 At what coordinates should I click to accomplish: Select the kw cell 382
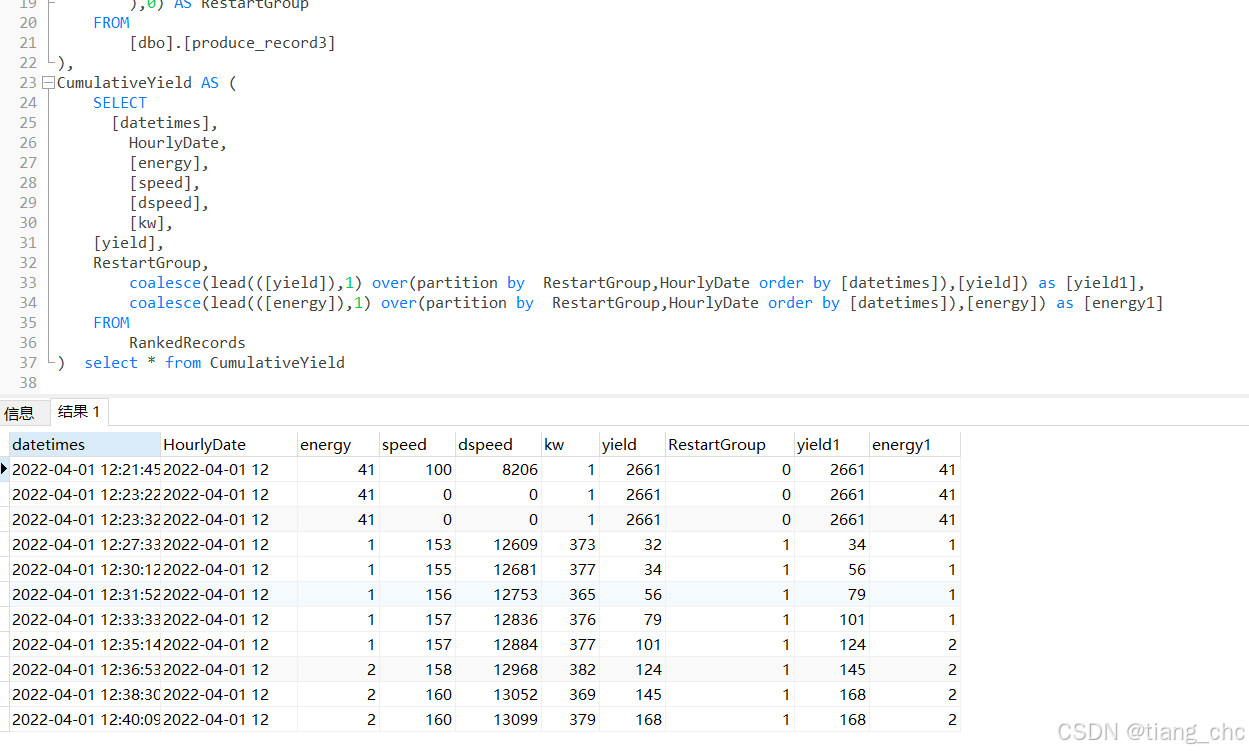pos(570,669)
